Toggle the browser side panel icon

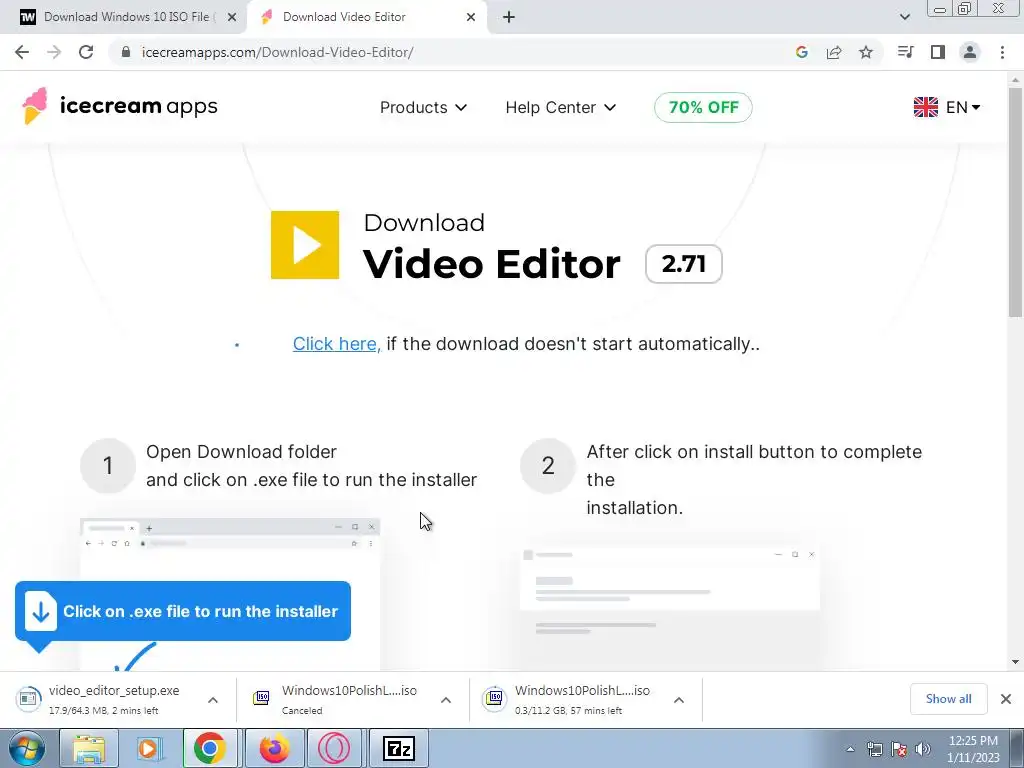point(938,52)
